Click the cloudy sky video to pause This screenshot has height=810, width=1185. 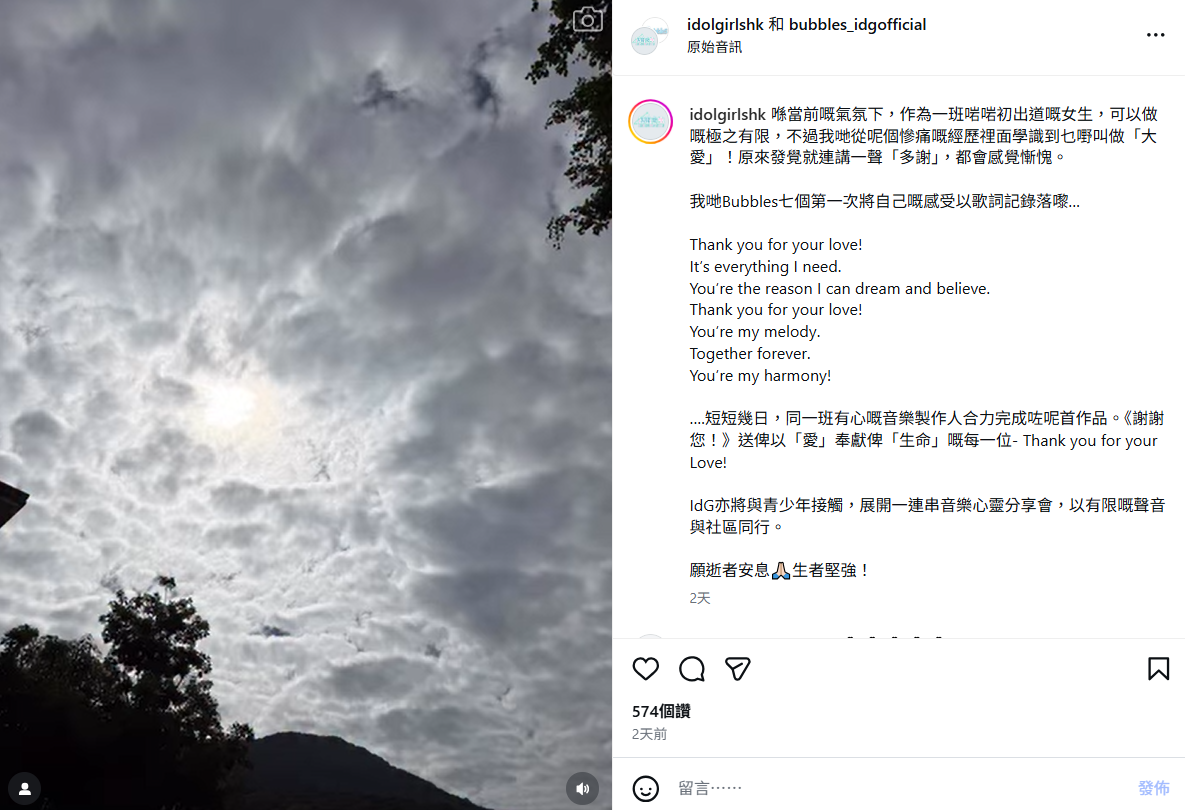pos(305,405)
